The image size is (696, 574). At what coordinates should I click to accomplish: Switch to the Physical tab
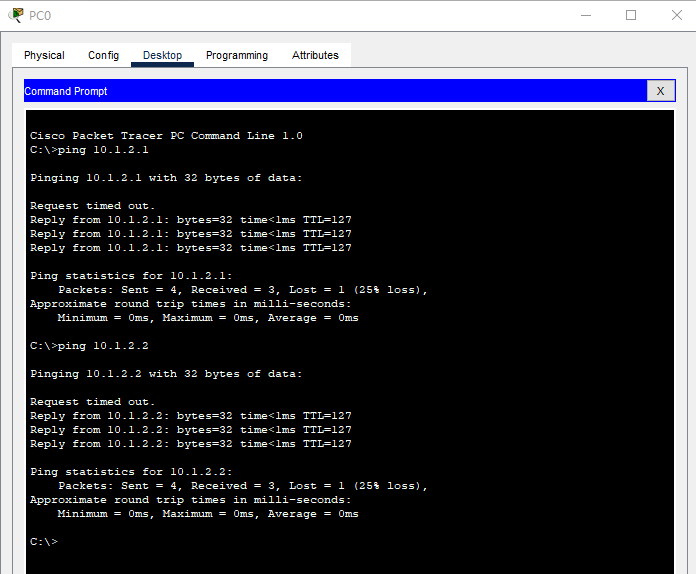tap(44, 55)
